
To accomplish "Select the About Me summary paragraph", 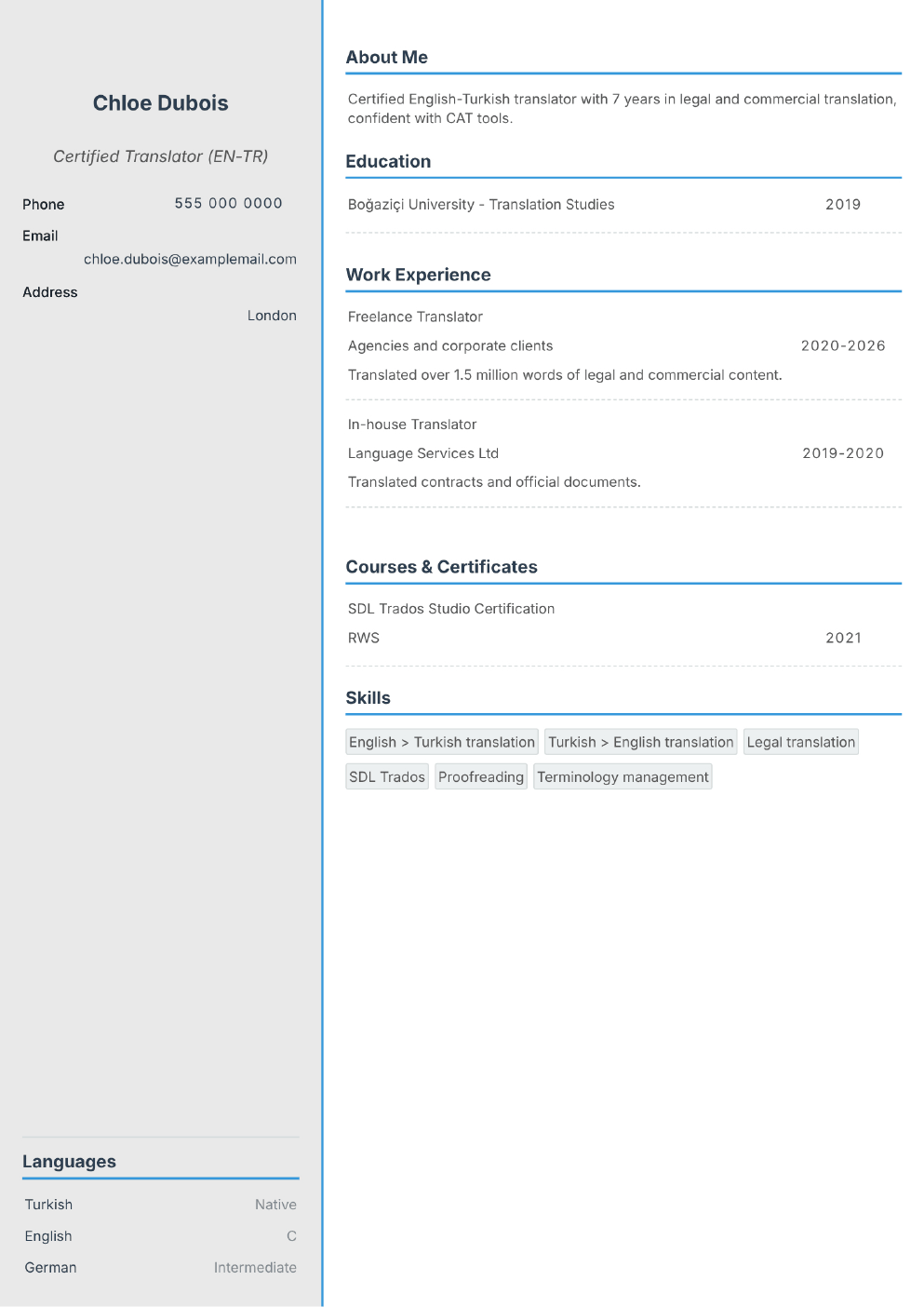I will click(623, 108).
